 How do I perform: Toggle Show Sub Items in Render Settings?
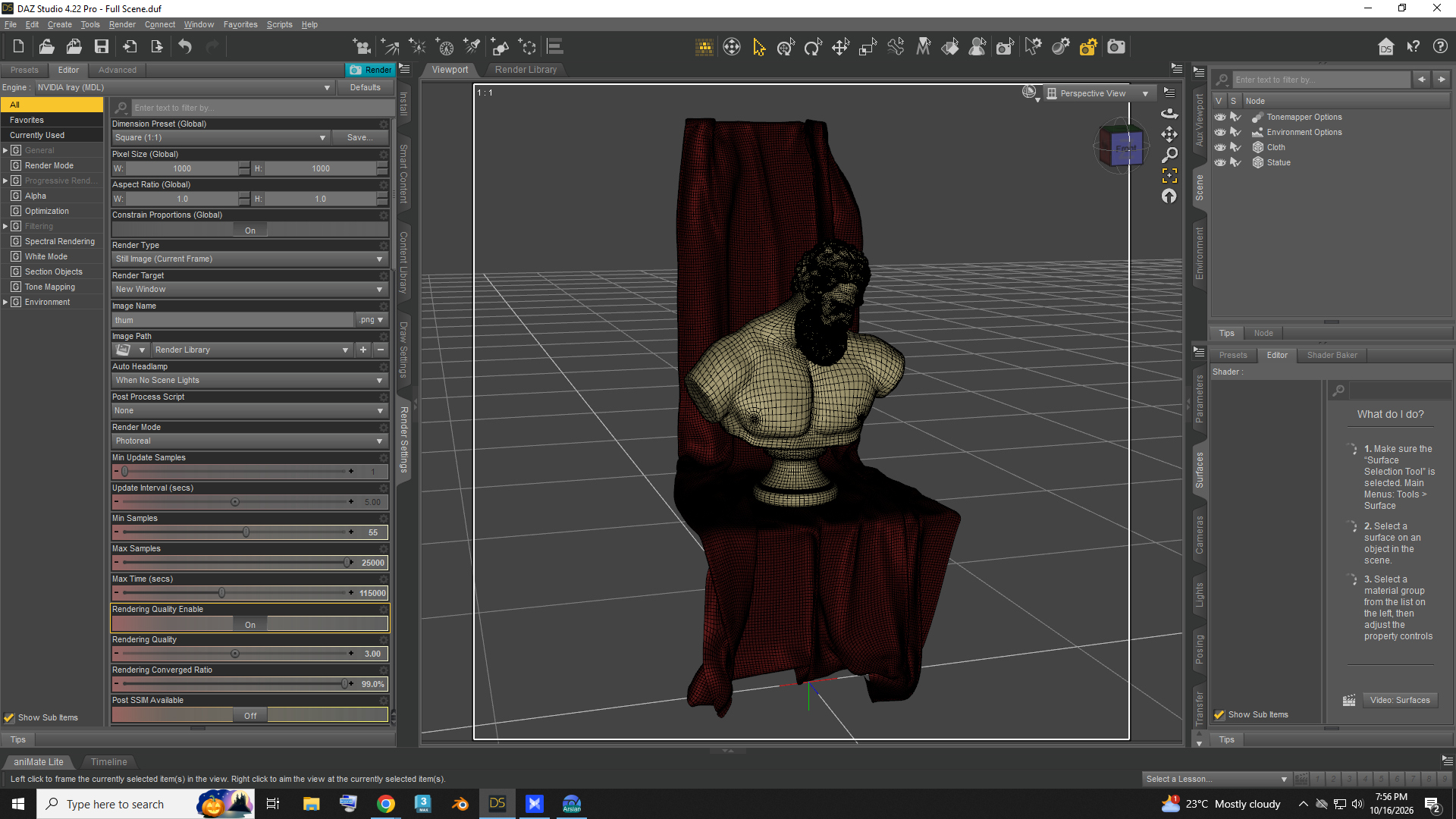[9, 717]
